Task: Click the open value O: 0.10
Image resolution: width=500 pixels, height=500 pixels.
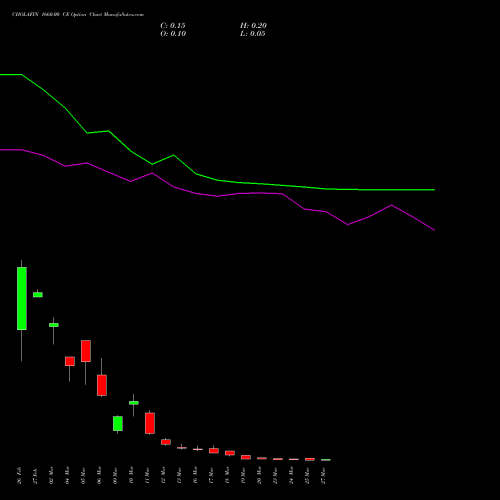Action: 173,34
